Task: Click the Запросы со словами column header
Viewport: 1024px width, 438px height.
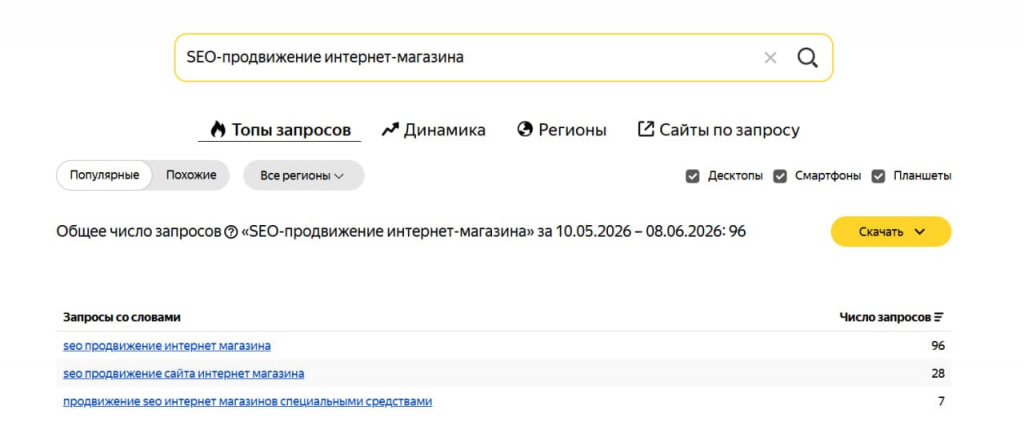Action: pyautogui.click(x=122, y=317)
